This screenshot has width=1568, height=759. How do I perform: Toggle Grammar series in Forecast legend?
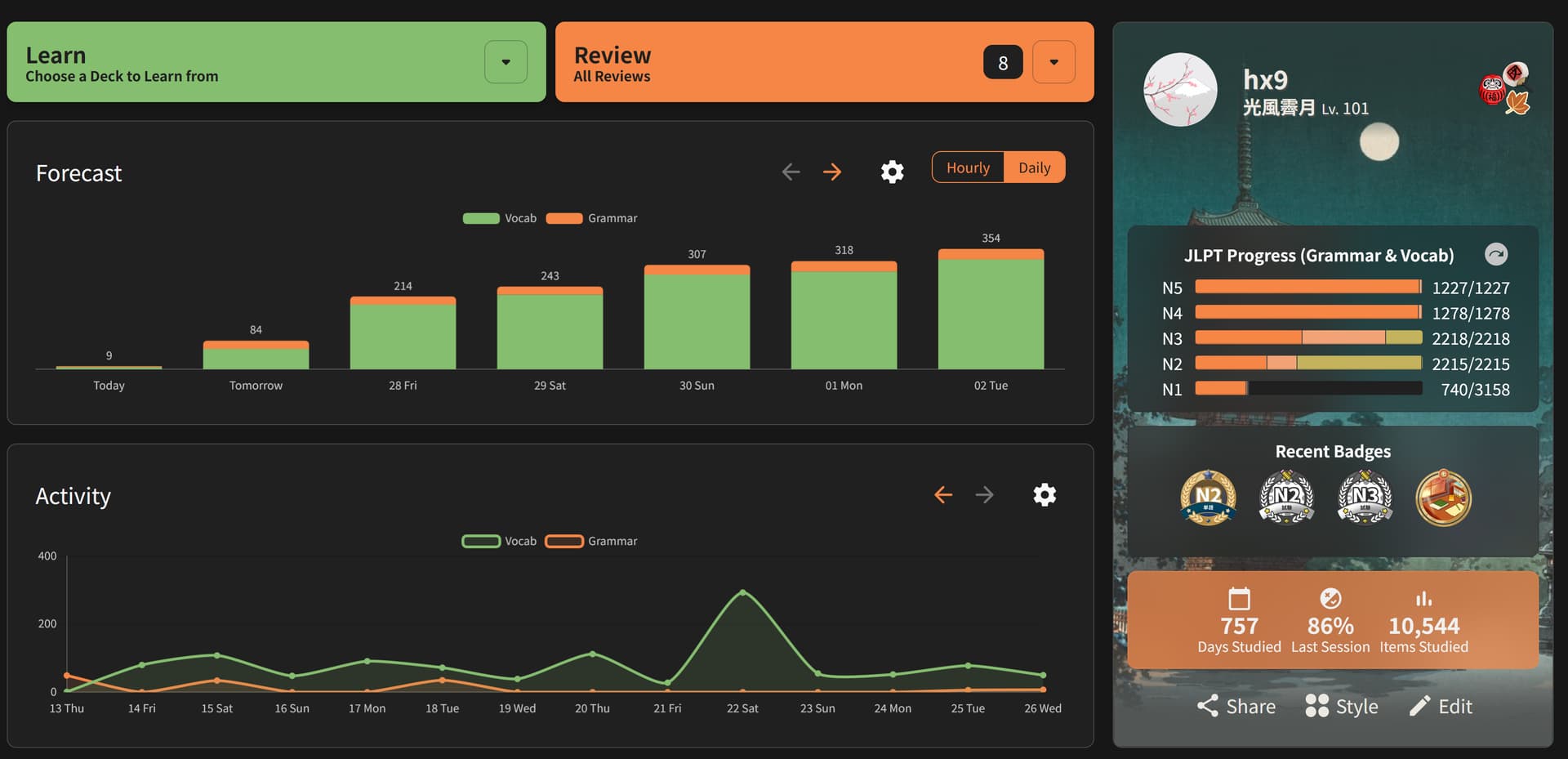point(591,218)
